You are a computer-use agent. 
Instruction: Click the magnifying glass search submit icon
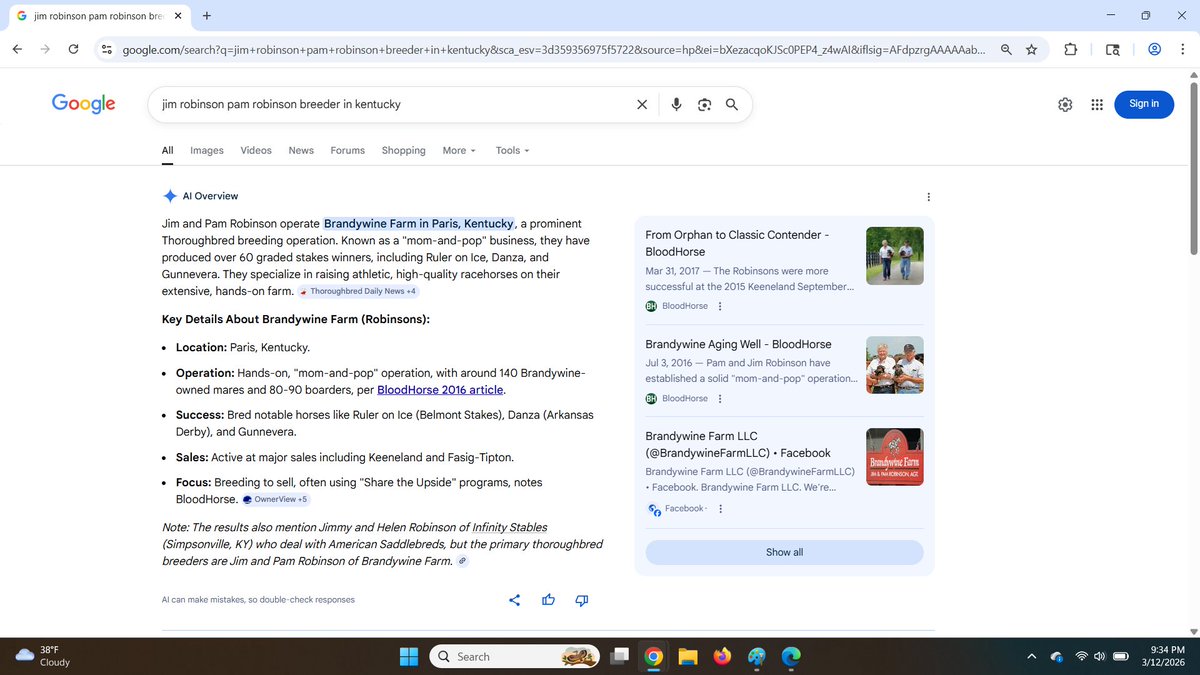tap(732, 104)
